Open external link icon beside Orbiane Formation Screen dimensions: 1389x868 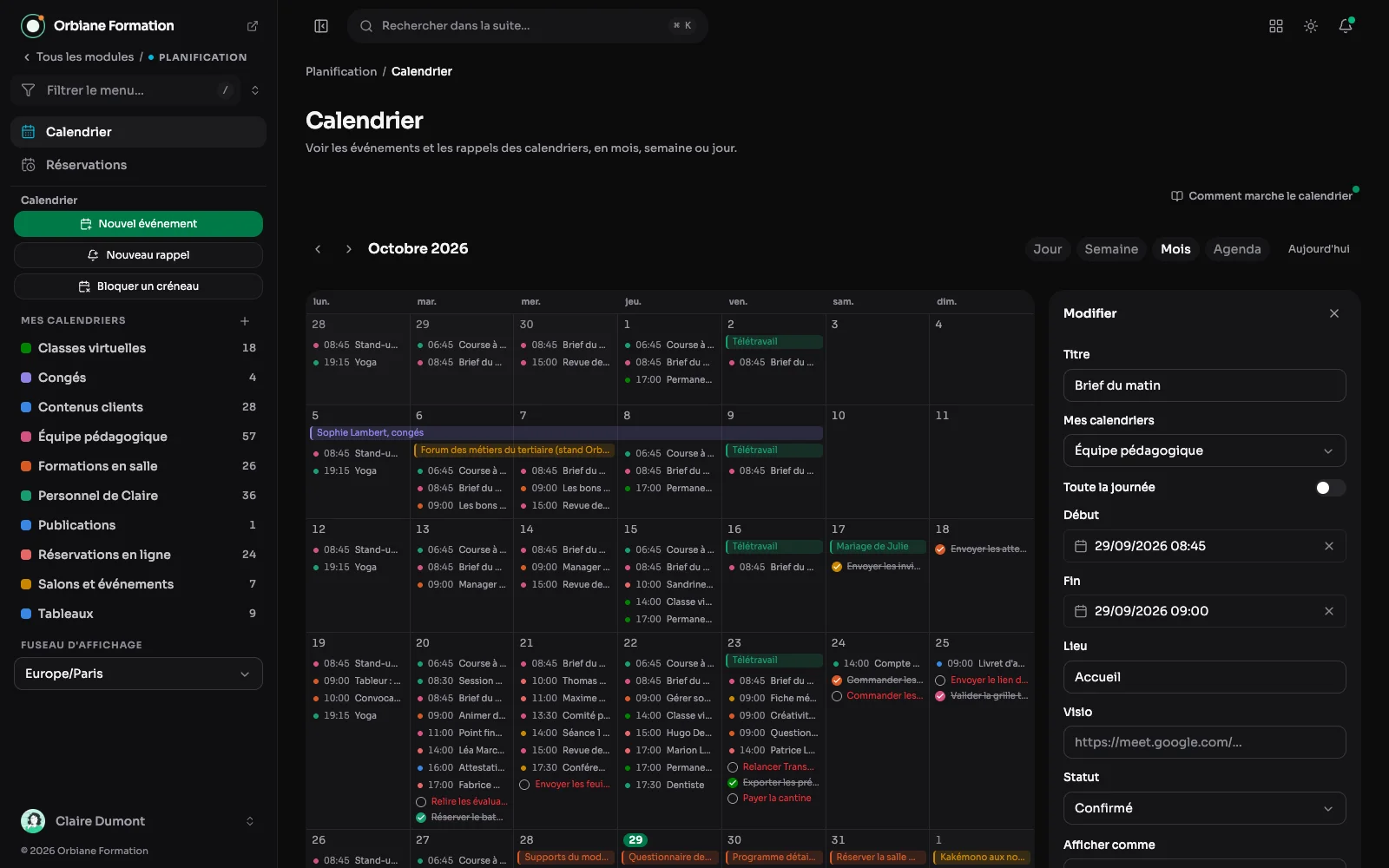click(x=253, y=26)
